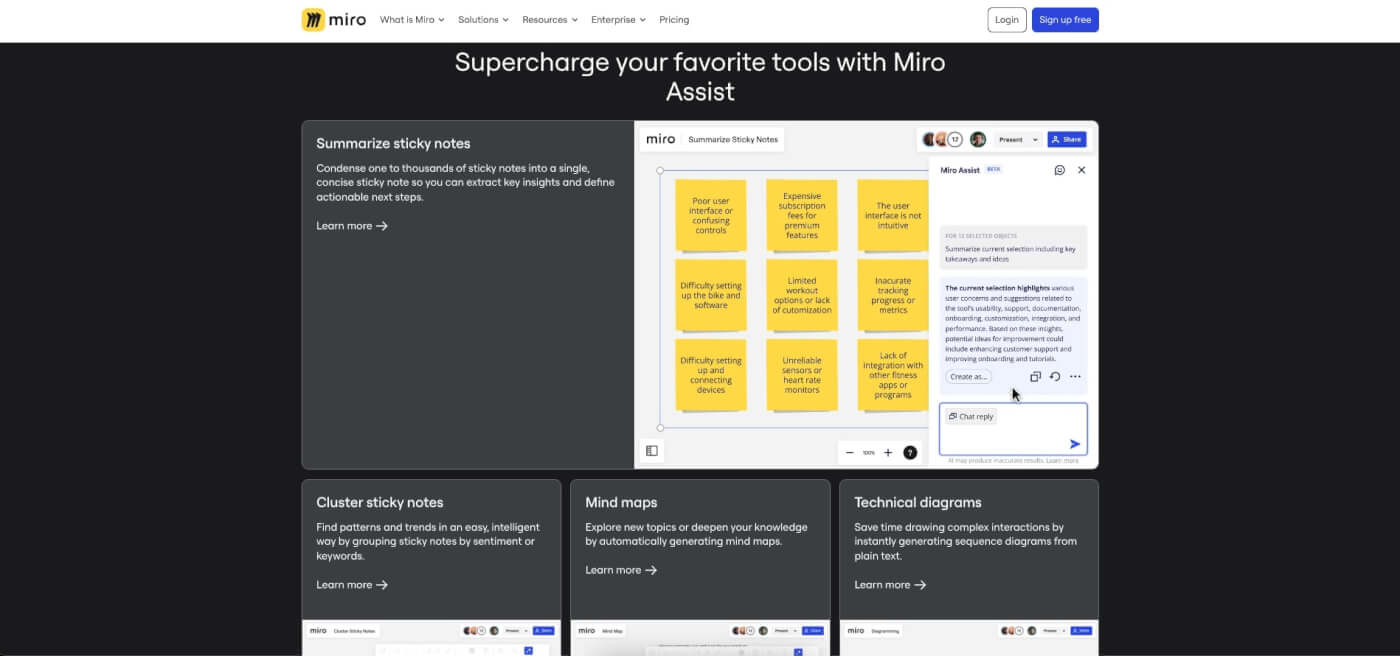Click the regenerate icon in Miro Assist response
Viewport: 1400px width, 656px height.
1055,377
